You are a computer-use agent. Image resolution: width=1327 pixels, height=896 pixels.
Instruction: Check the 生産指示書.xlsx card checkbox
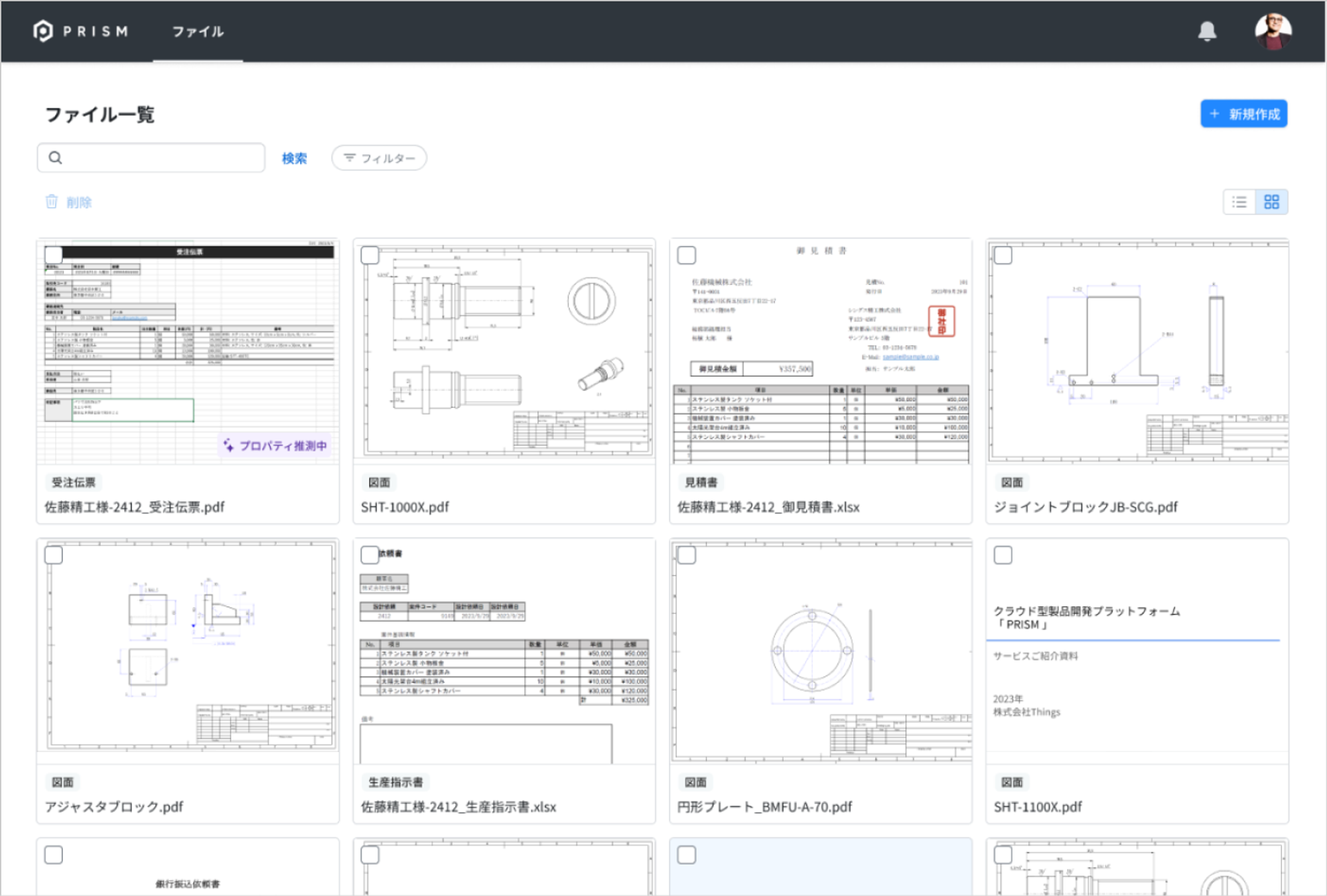[370, 555]
